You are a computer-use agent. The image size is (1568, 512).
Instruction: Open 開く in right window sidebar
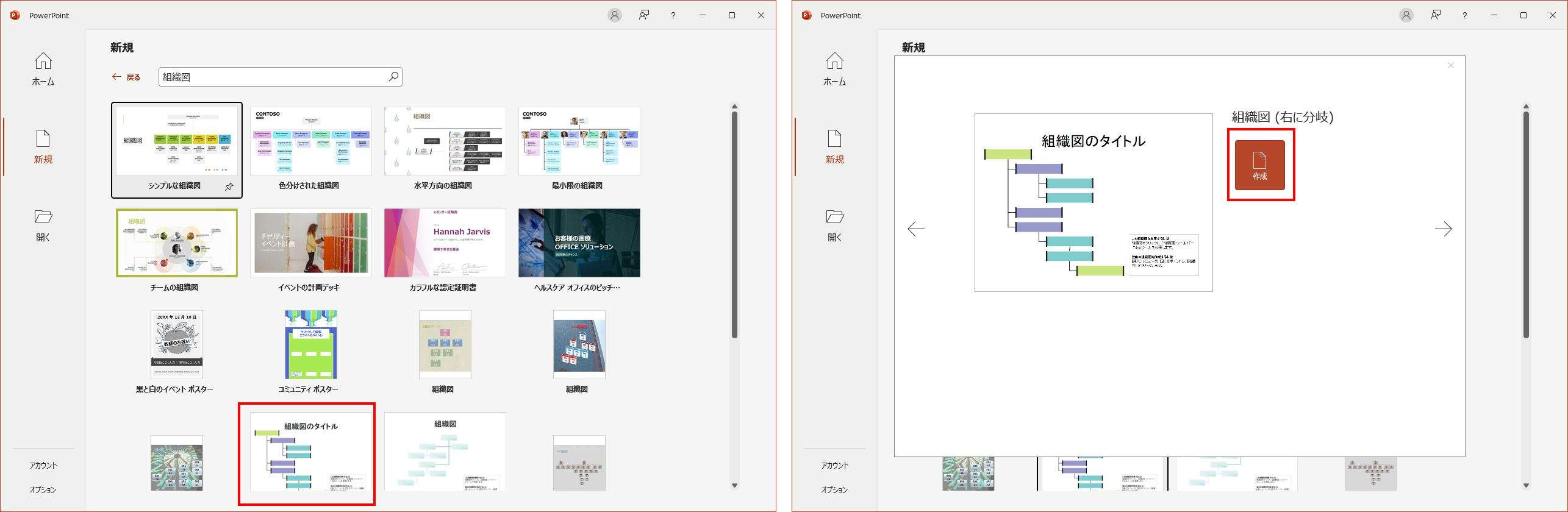[x=834, y=225]
